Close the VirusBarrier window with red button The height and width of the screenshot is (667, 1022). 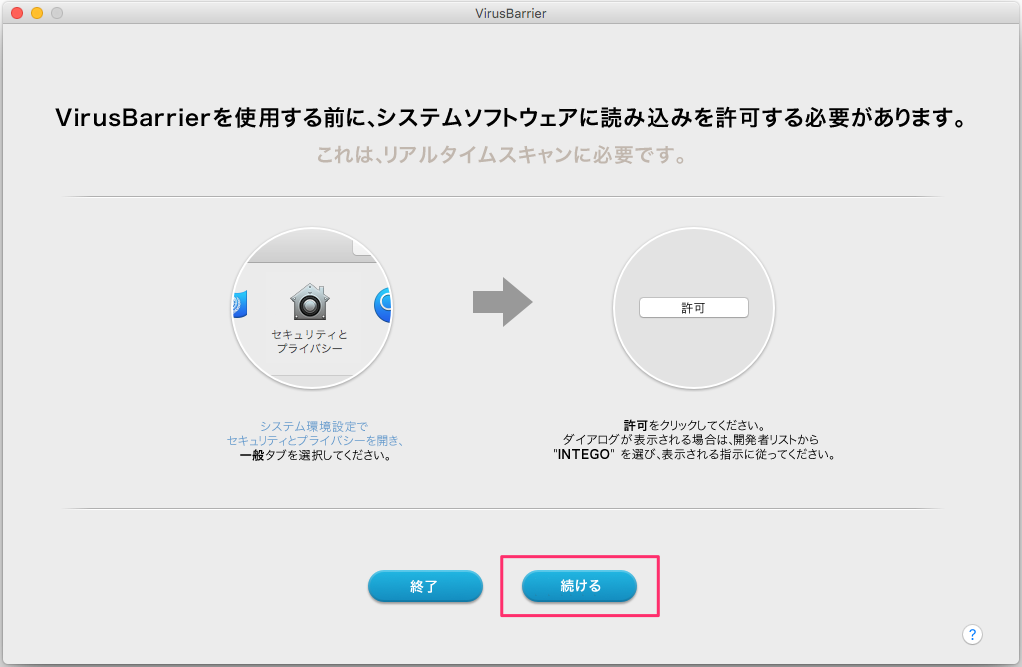[17, 13]
